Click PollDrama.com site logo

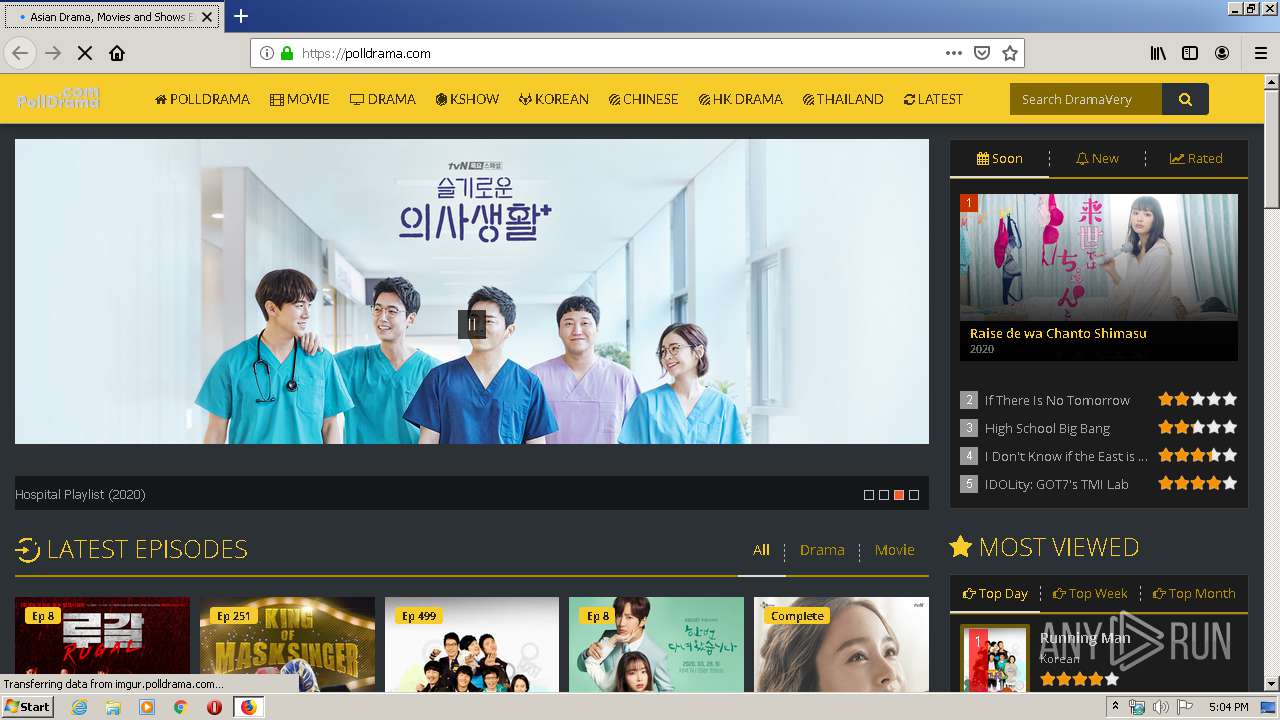coord(58,98)
